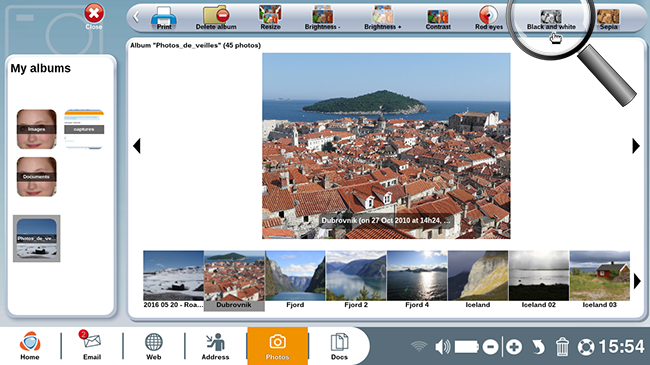Screen dimensions: 650x365
Task: Open the Docs tab
Action: point(339,346)
